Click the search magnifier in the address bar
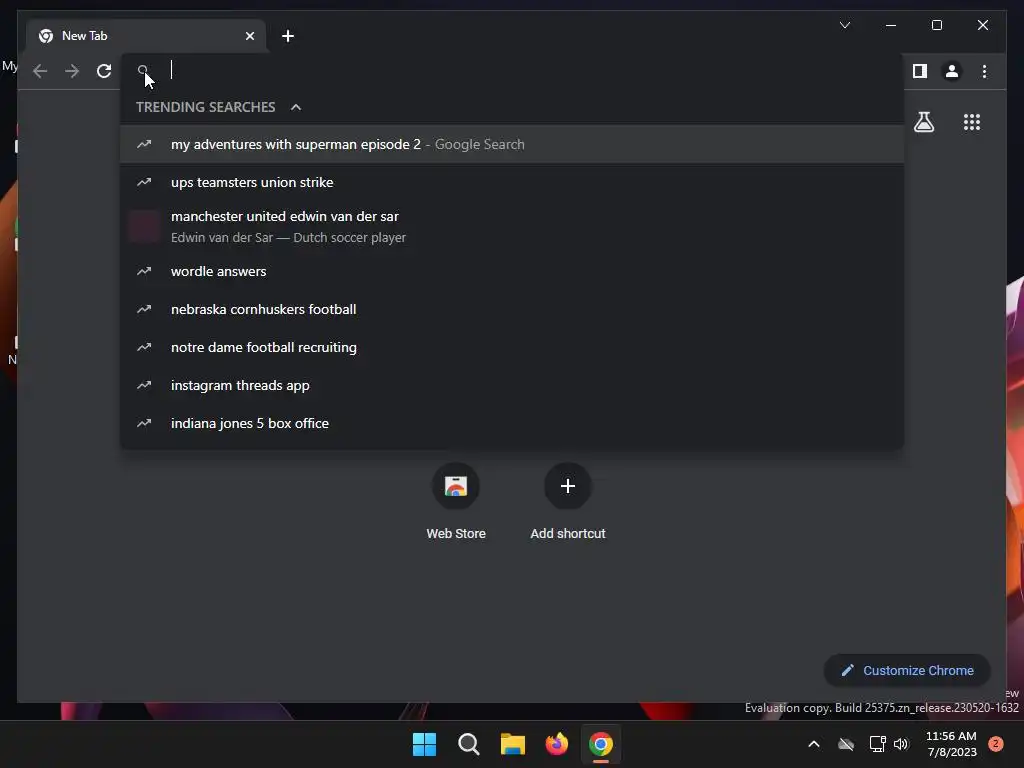This screenshot has width=1024, height=768. [143, 70]
